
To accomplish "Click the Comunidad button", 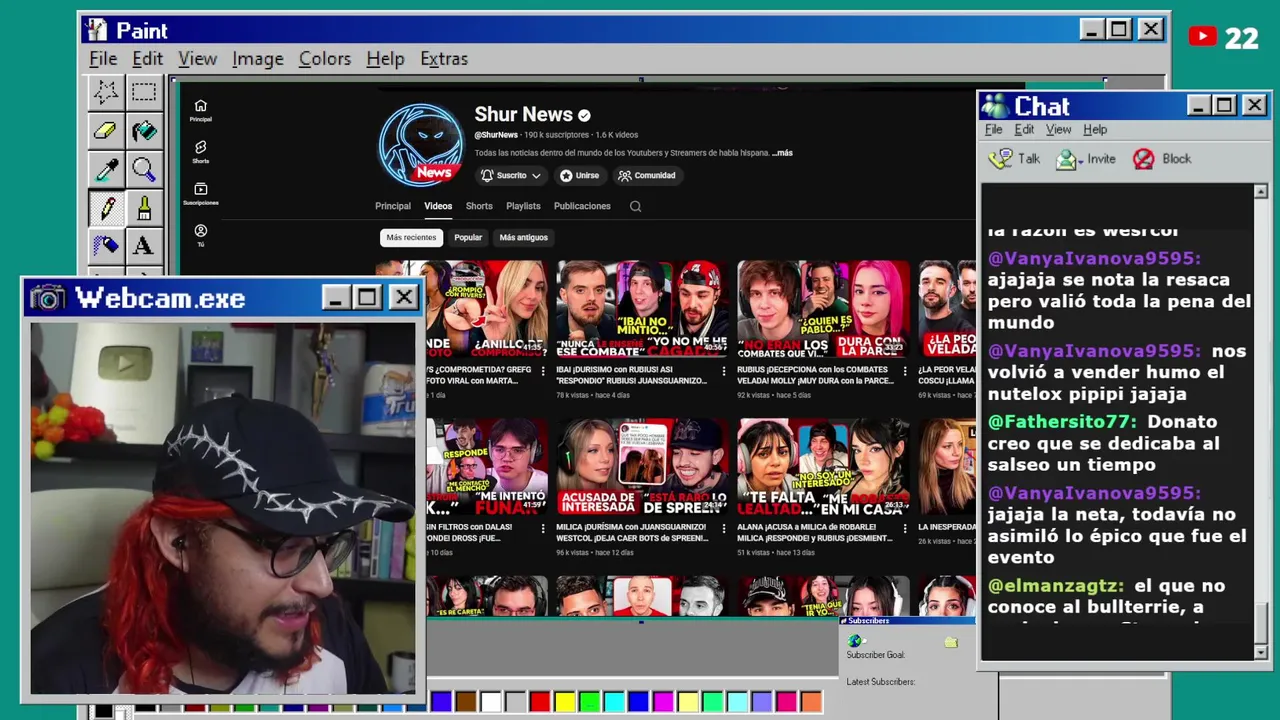I will pos(646,175).
